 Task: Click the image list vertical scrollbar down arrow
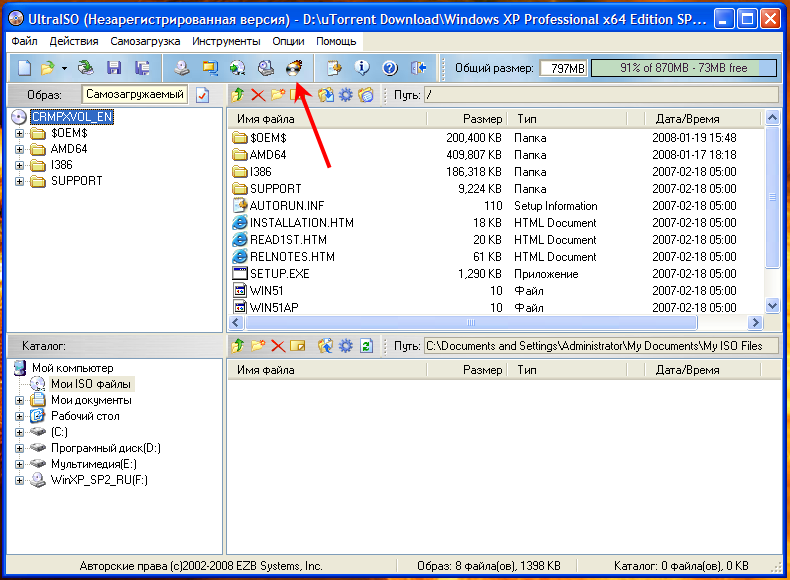pos(772,305)
